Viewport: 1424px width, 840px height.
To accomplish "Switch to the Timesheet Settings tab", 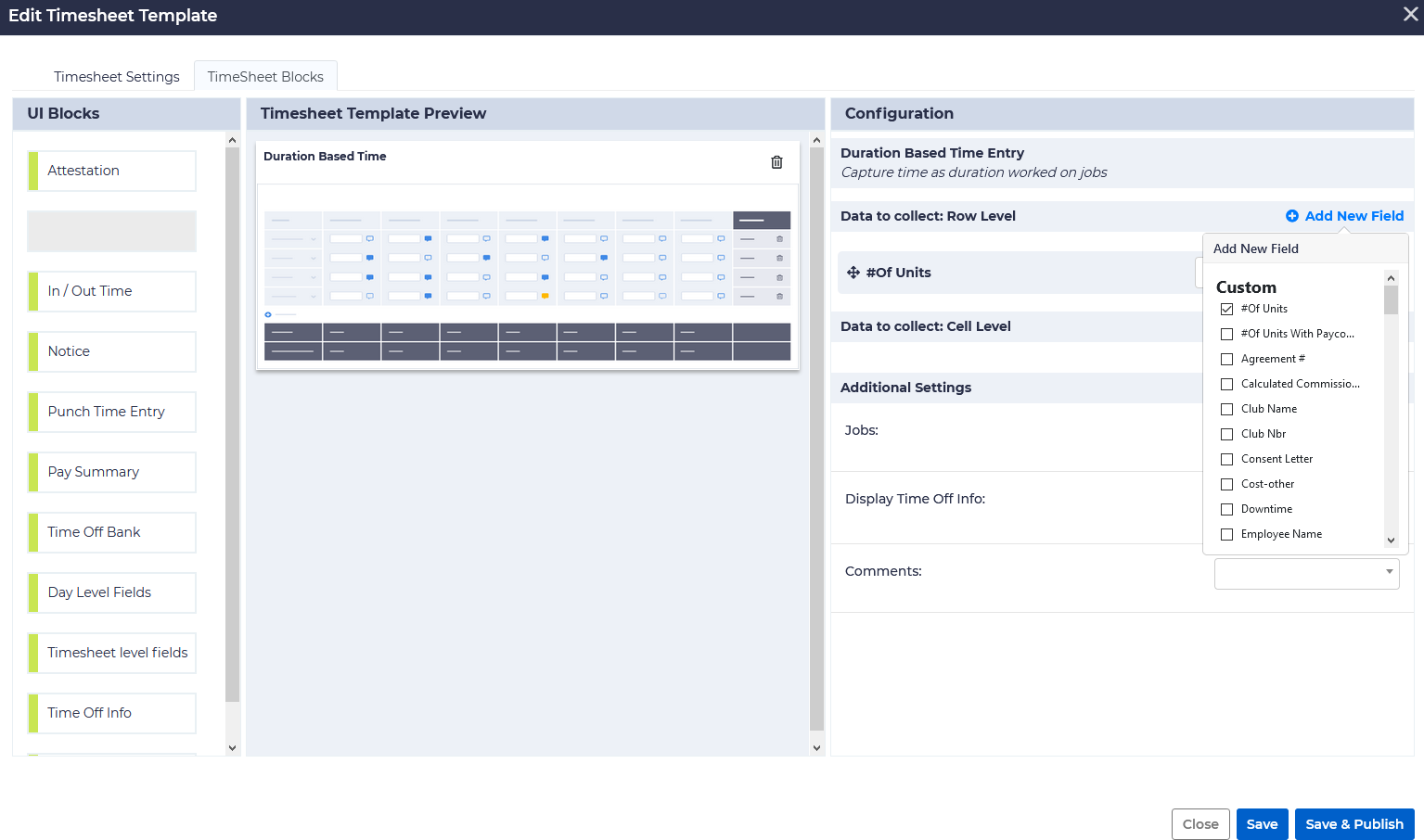I will 117,77.
